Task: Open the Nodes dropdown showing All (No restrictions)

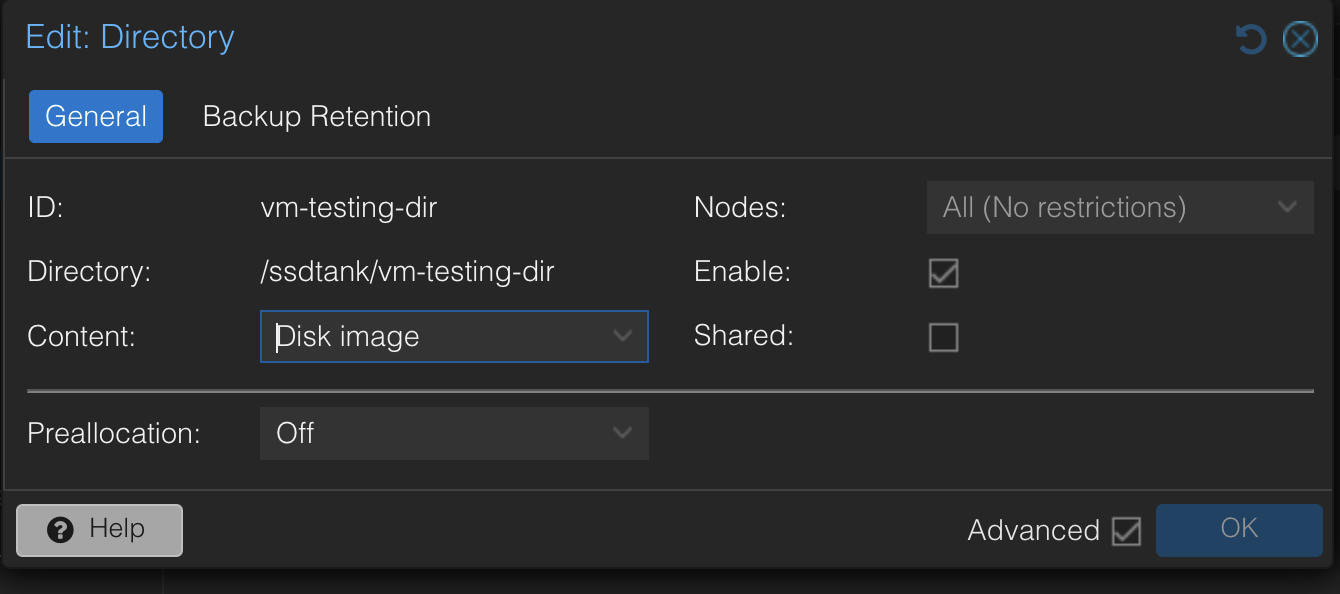Action: tap(1120, 207)
